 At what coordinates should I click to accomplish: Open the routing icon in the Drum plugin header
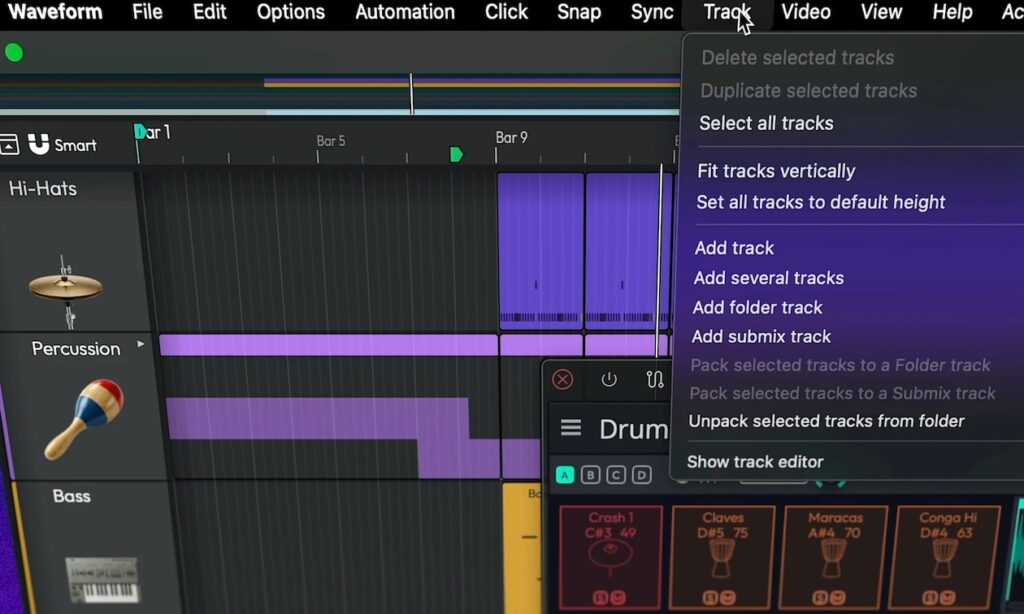click(654, 380)
